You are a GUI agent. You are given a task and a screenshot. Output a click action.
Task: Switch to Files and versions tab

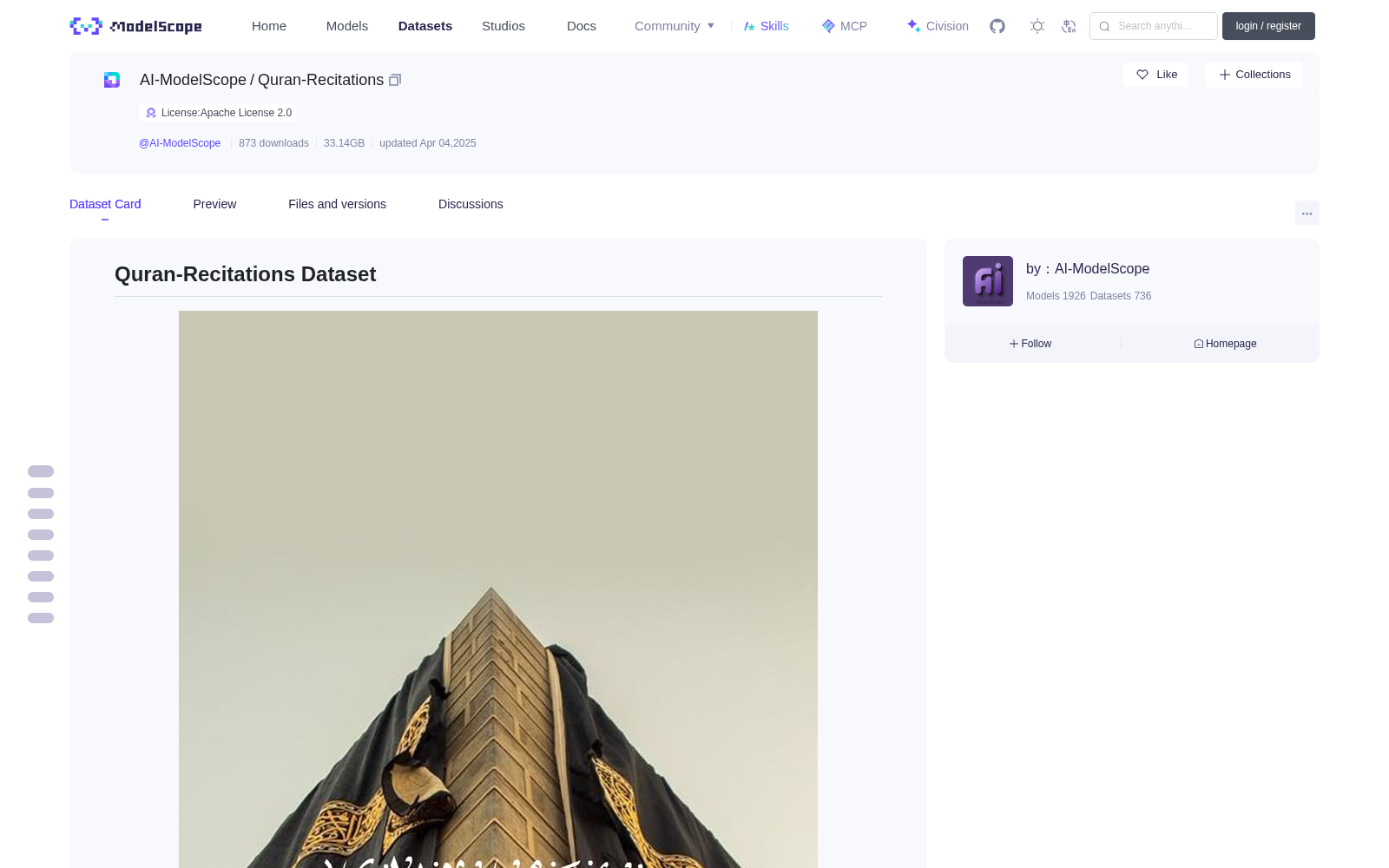click(x=337, y=204)
